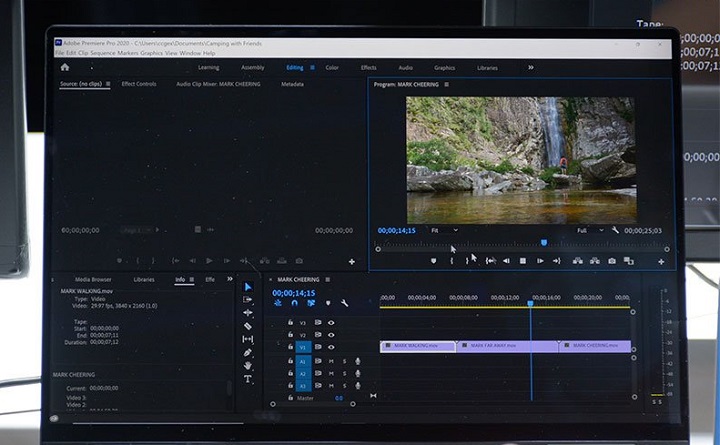Switch to the Color workspace tab
The image size is (720, 445).
coord(332,68)
